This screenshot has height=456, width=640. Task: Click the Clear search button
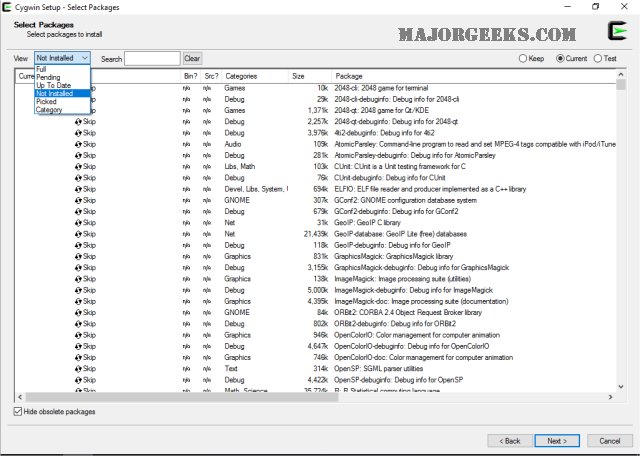point(192,58)
